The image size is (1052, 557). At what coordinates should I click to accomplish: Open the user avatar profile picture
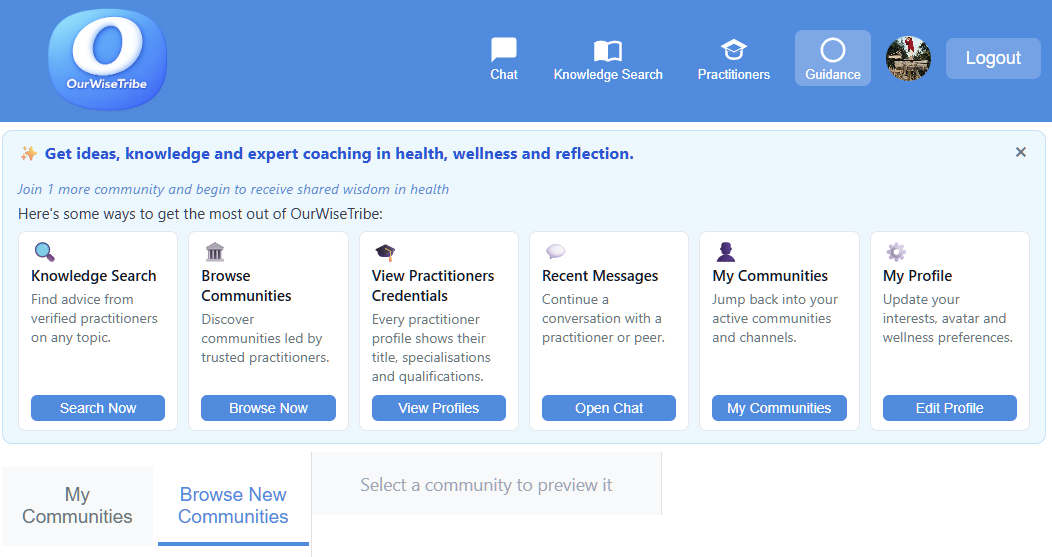(908, 58)
